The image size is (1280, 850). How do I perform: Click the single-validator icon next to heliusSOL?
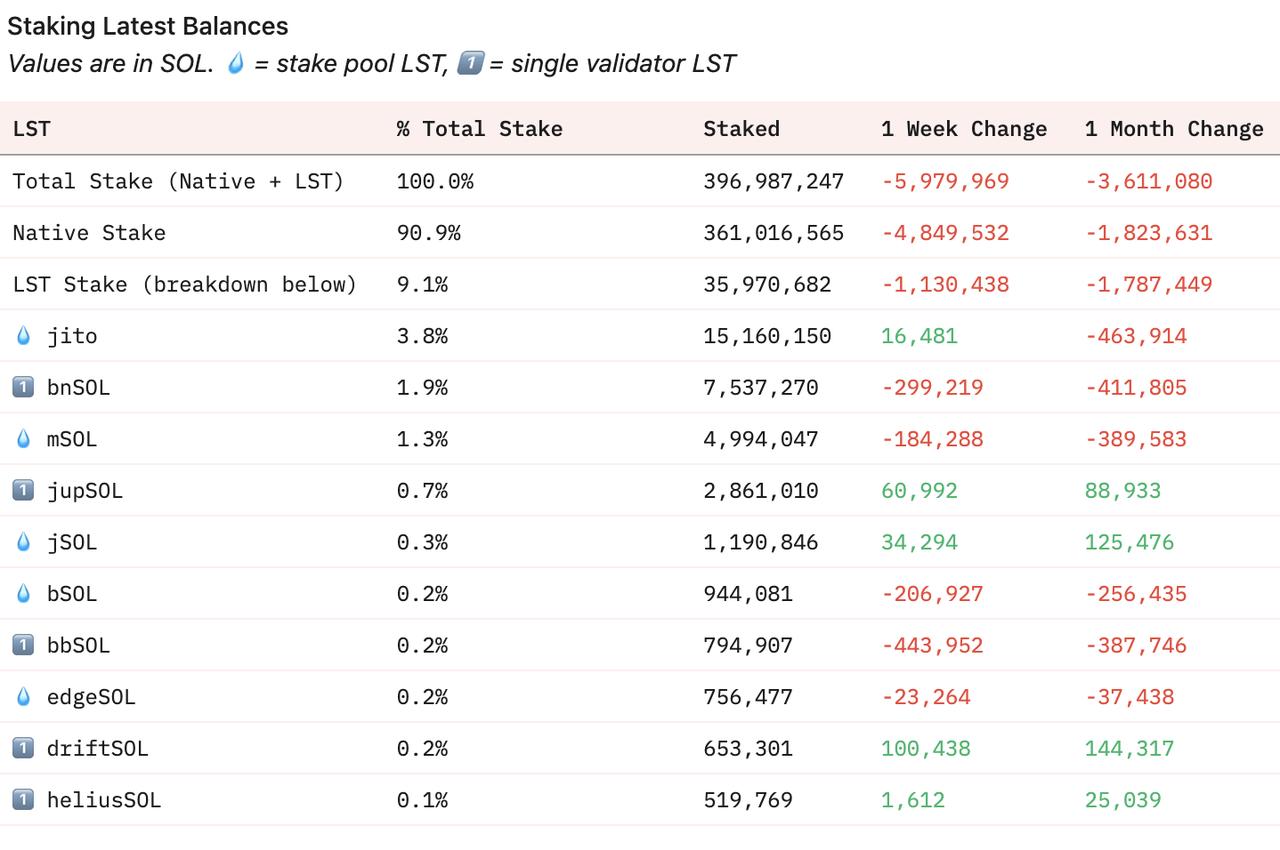click(23, 800)
